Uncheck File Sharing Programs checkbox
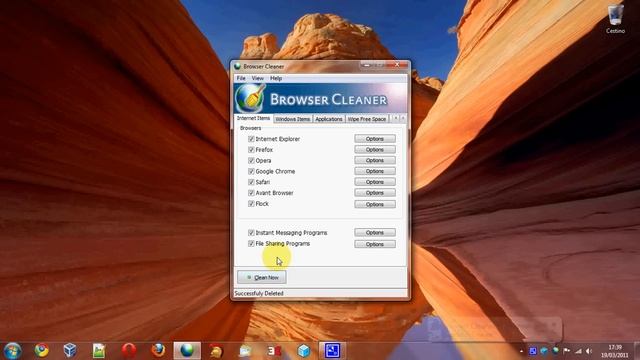Screen dimensions: 640x360 [251, 244]
